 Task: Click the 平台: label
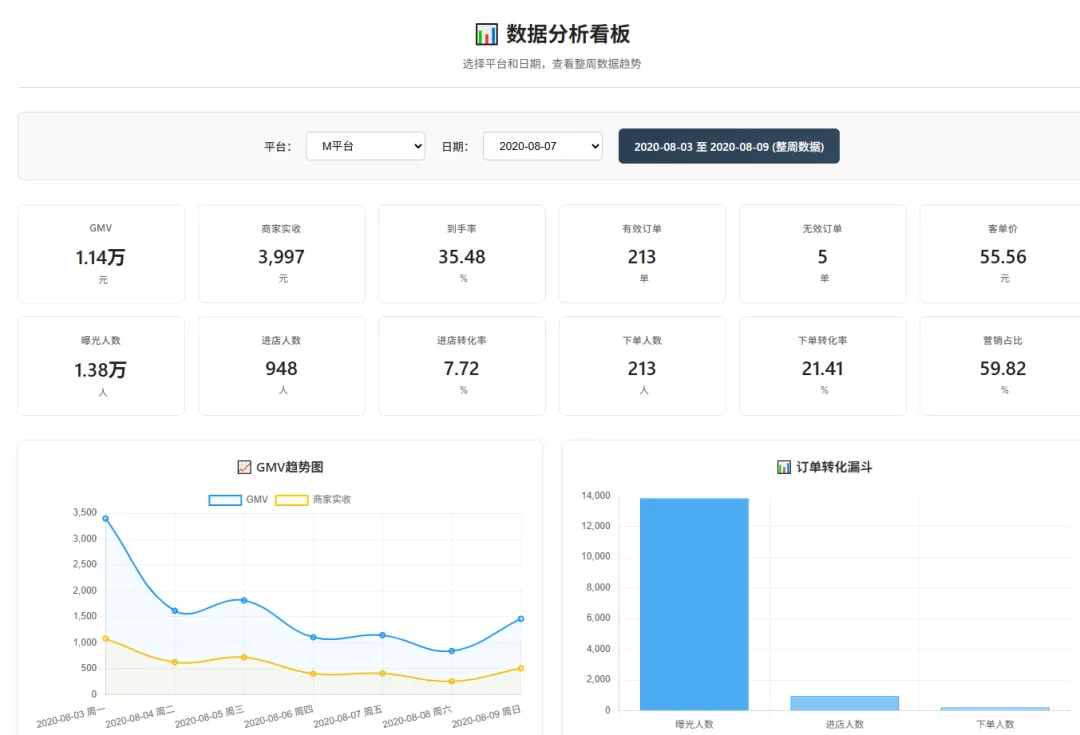tap(278, 147)
